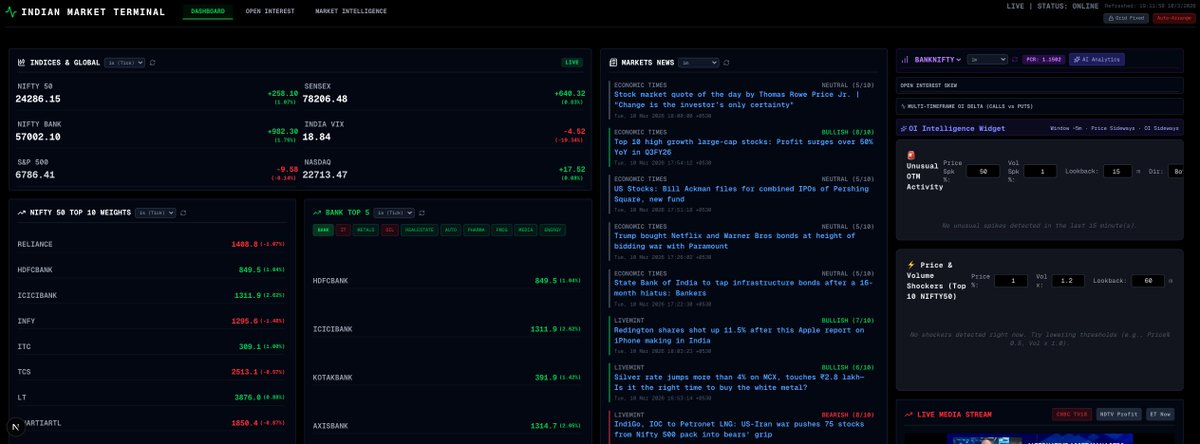Select the AUTO sector filter chip
Viewport: 1200px width, 444px height.
pyautogui.click(x=451, y=230)
